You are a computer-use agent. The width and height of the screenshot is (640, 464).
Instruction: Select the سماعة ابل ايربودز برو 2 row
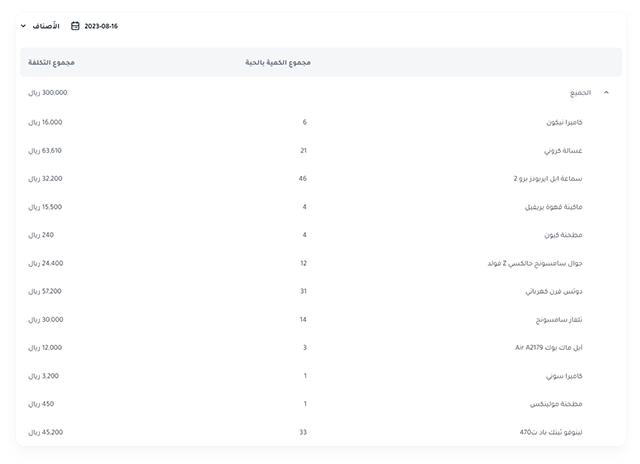tap(548, 178)
